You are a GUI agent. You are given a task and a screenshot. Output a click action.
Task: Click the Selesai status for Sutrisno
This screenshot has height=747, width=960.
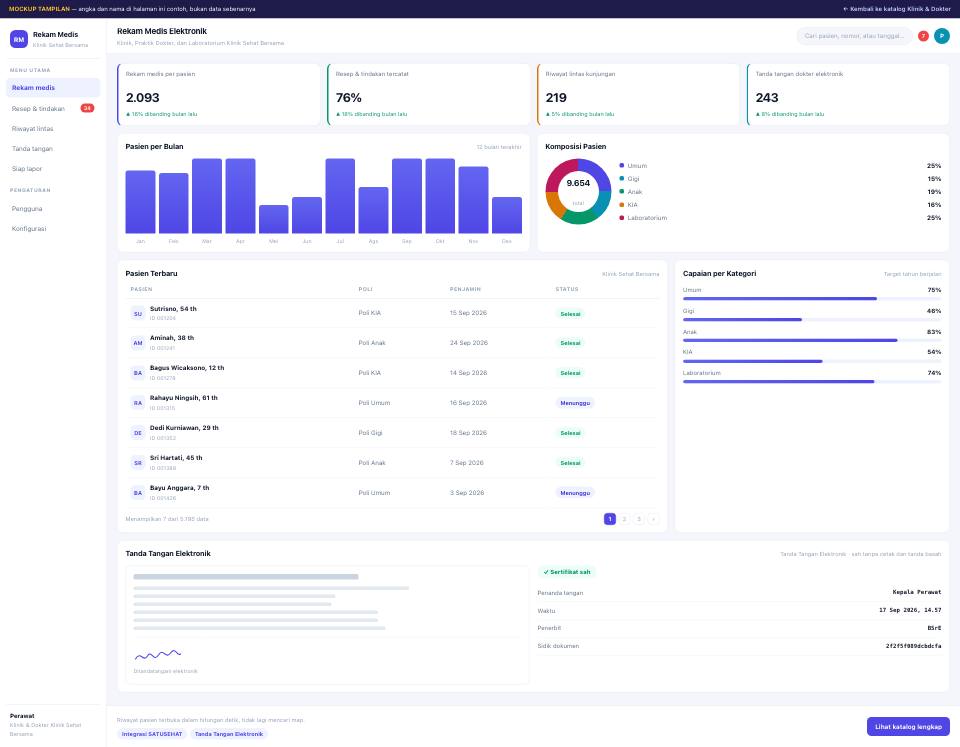570,314
